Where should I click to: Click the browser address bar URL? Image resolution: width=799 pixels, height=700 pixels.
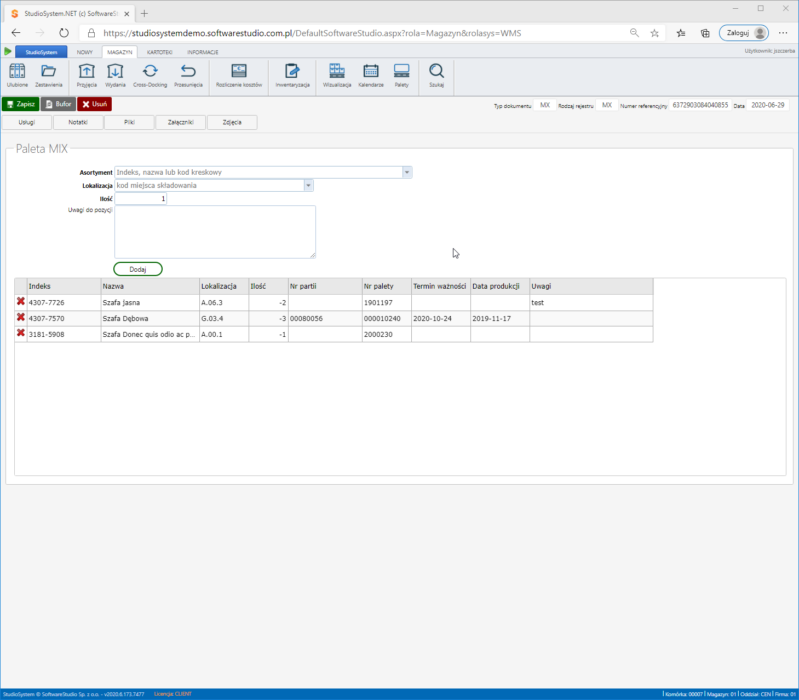[312, 33]
